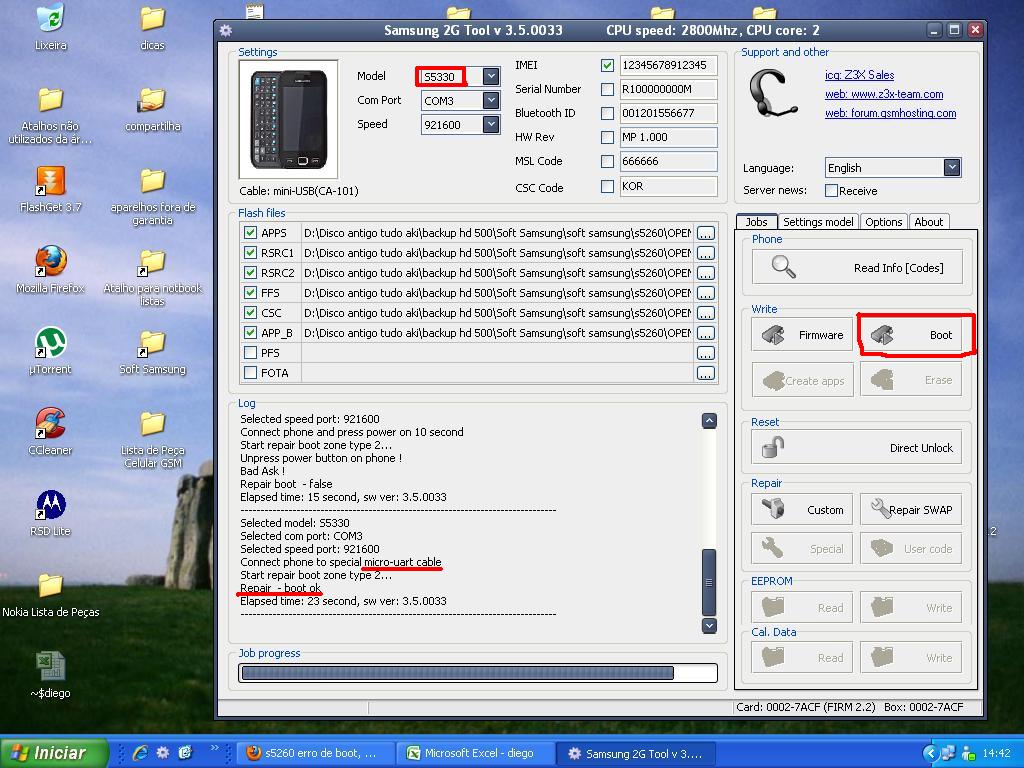Click the Read Info [Codes] button
1024x768 pixels.
[857, 268]
